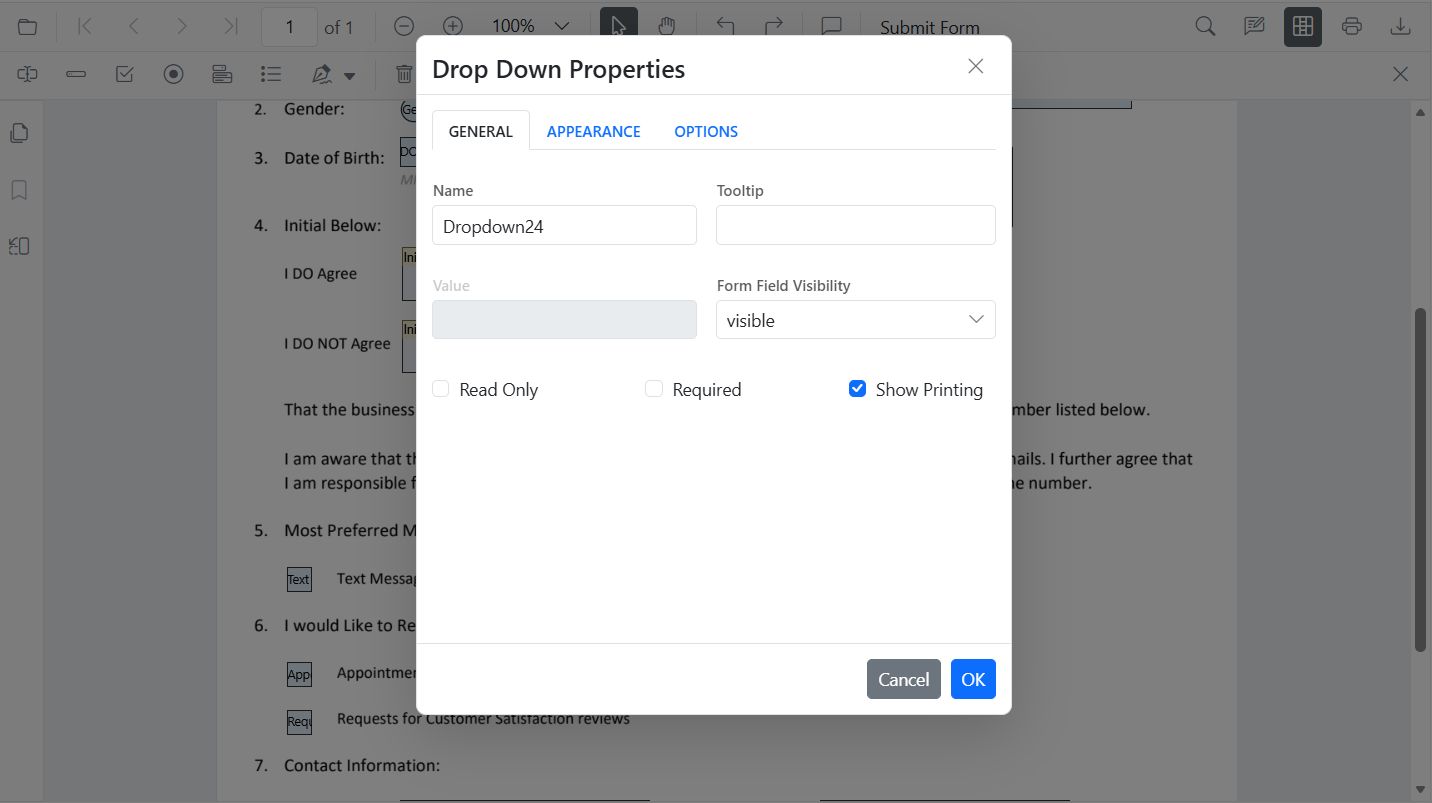Select the Appointment form field box
Viewport: 1432px width, 803px height.
coord(299,674)
